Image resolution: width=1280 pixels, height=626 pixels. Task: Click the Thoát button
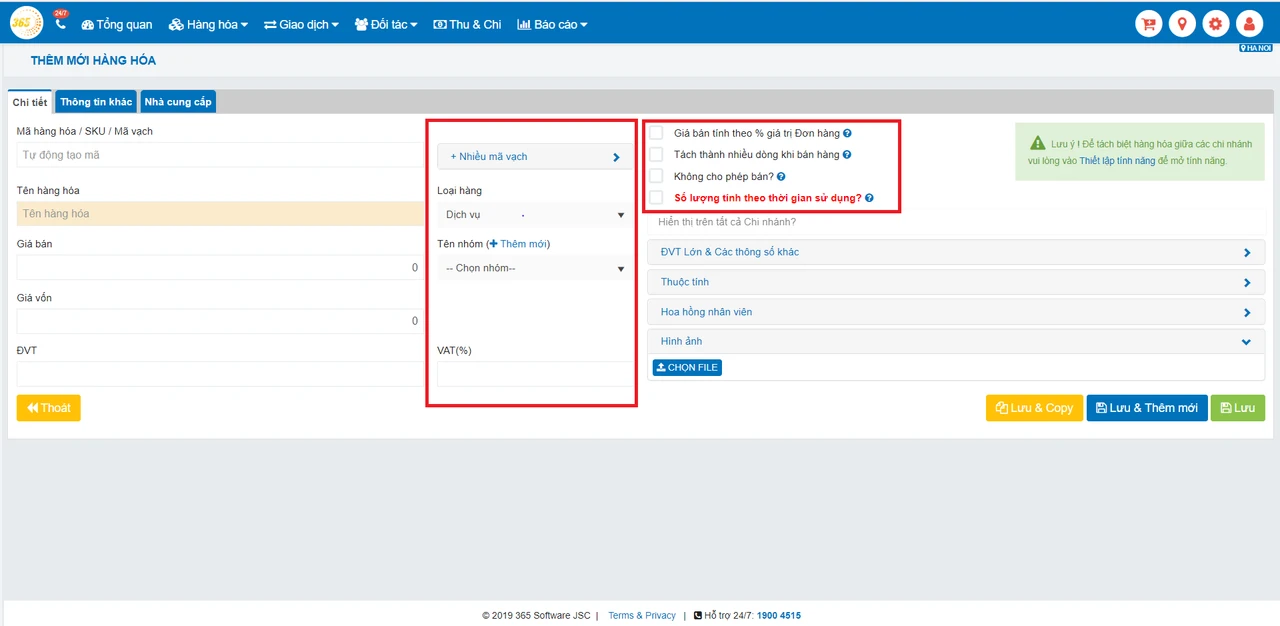pyautogui.click(x=49, y=408)
